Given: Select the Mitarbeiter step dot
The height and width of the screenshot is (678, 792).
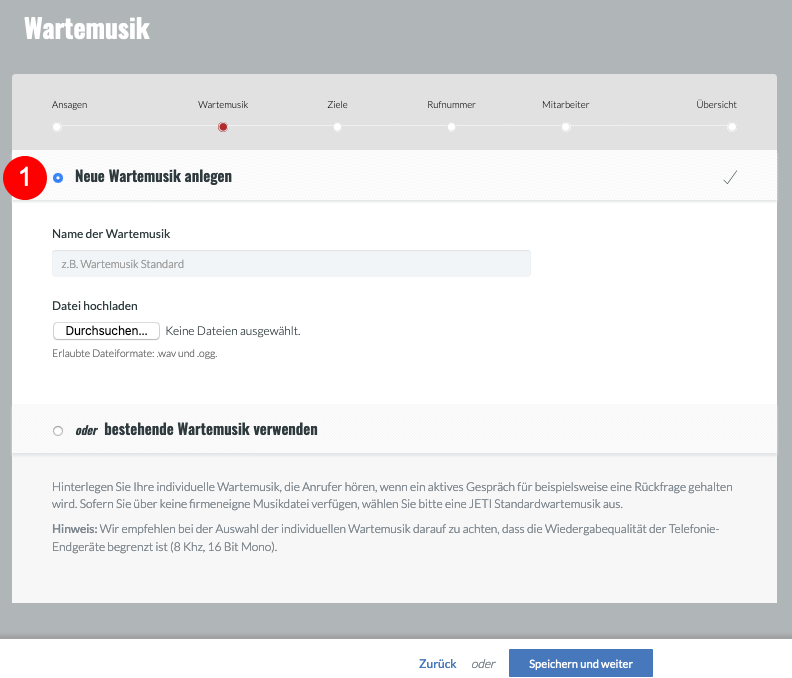Looking at the screenshot, I should pos(566,127).
